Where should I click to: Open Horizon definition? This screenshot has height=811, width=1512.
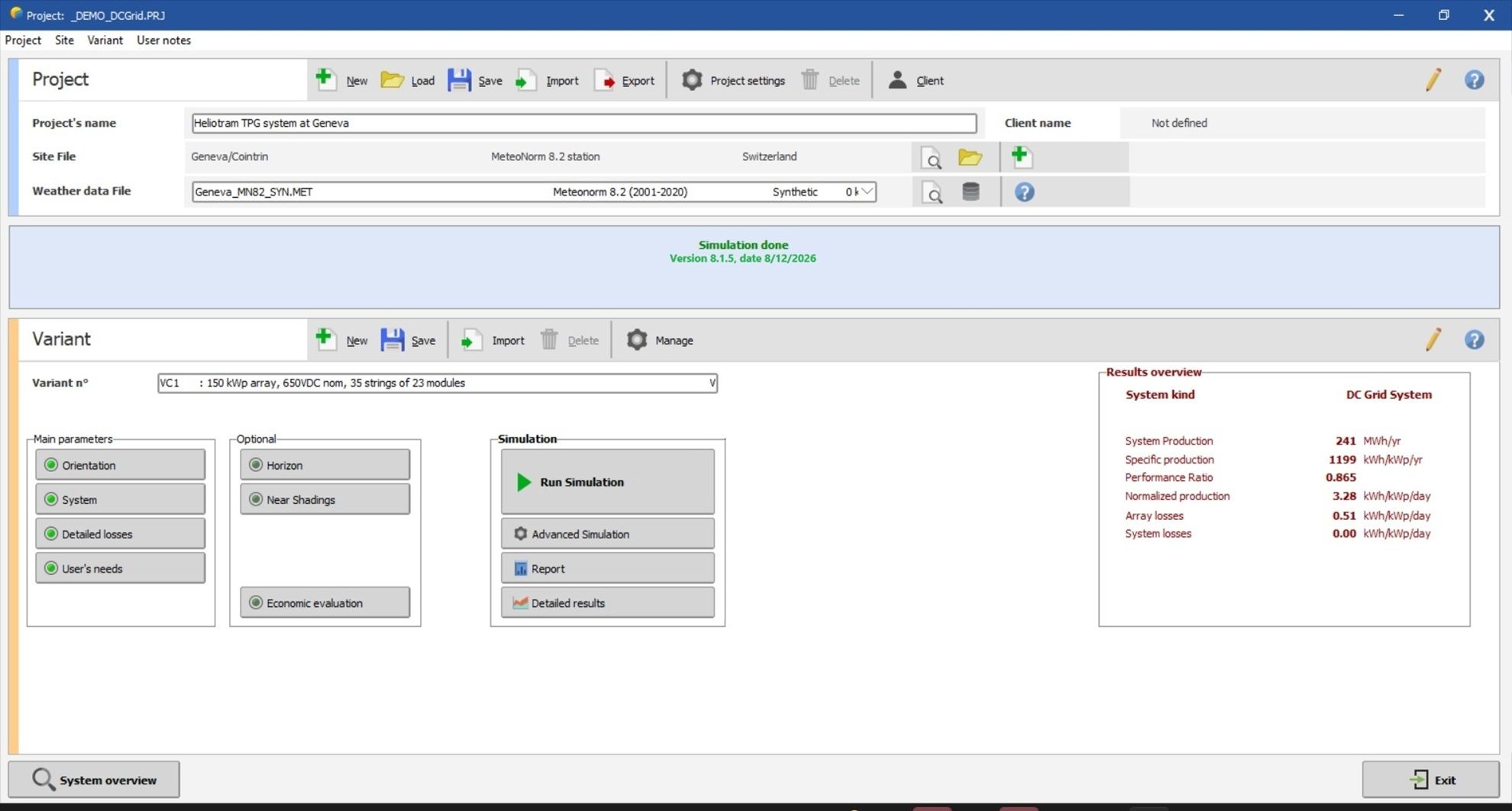click(x=325, y=465)
